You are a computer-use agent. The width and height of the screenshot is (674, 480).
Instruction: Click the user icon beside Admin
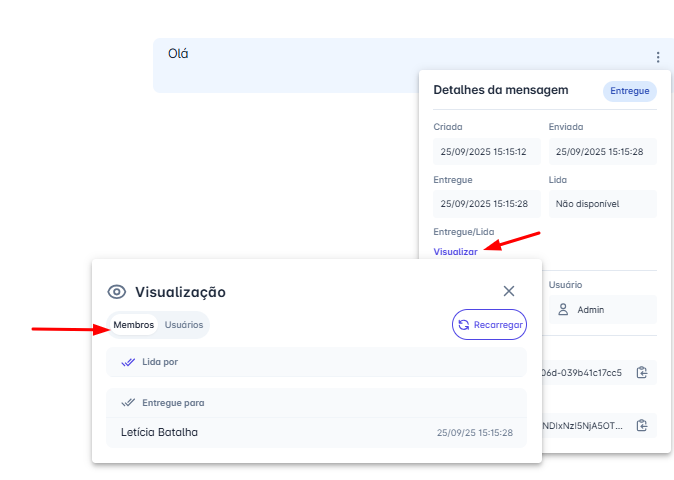click(x=564, y=310)
